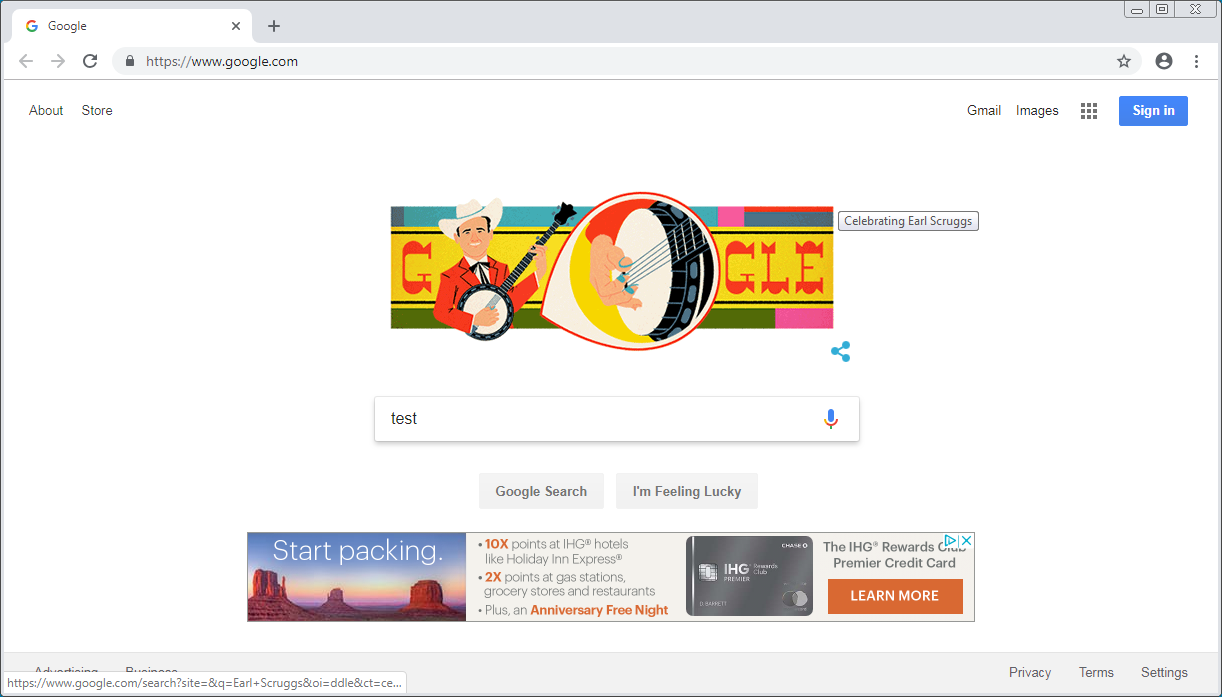The height and width of the screenshot is (697, 1222).
Task: Open the Google apps grid
Action: 1089,111
